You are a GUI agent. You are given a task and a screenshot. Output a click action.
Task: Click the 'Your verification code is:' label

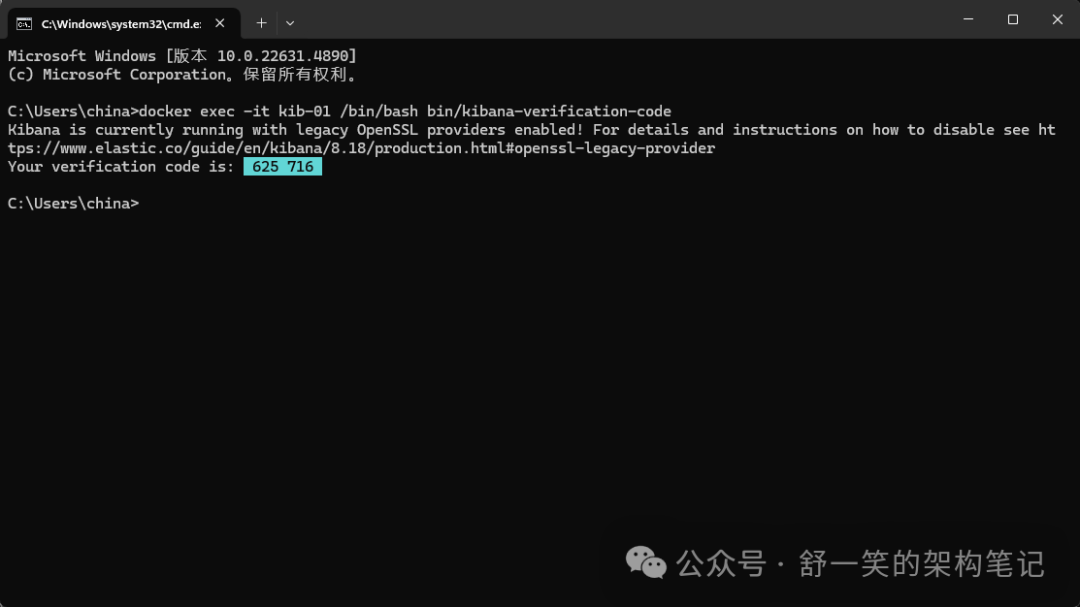coord(121,167)
